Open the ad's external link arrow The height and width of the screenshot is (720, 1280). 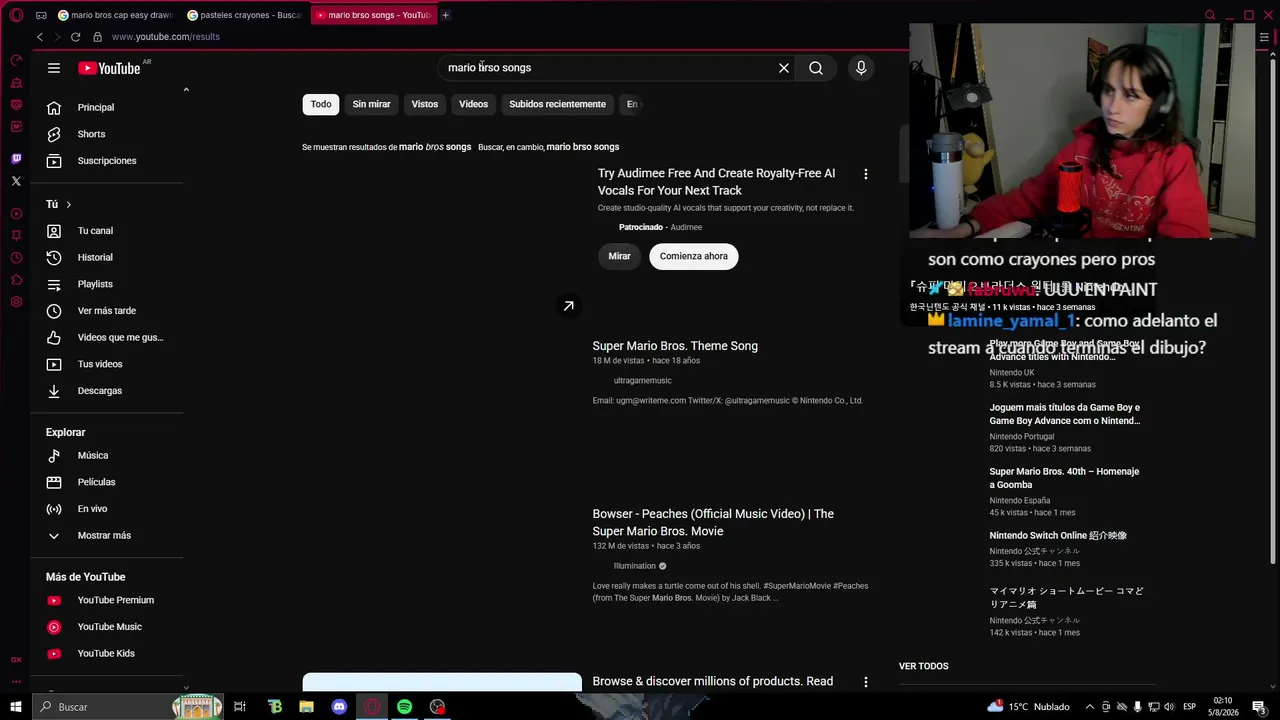click(568, 306)
